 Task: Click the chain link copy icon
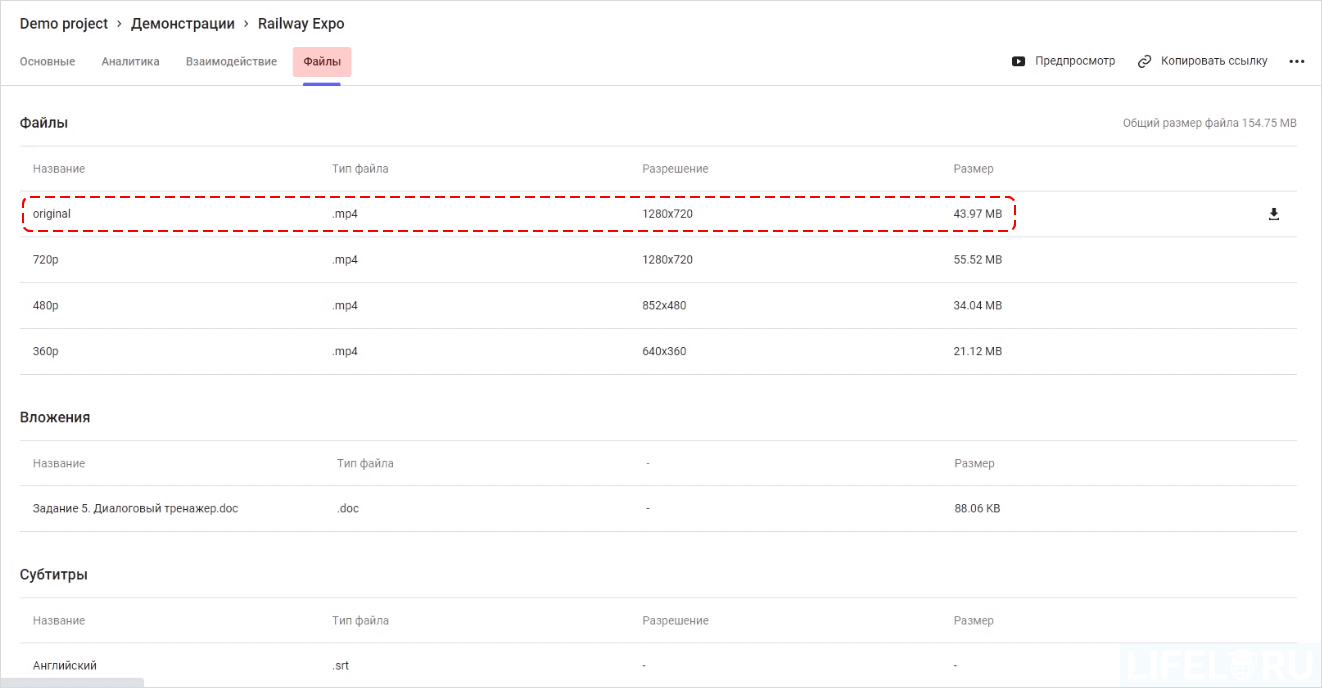click(x=1145, y=61)
